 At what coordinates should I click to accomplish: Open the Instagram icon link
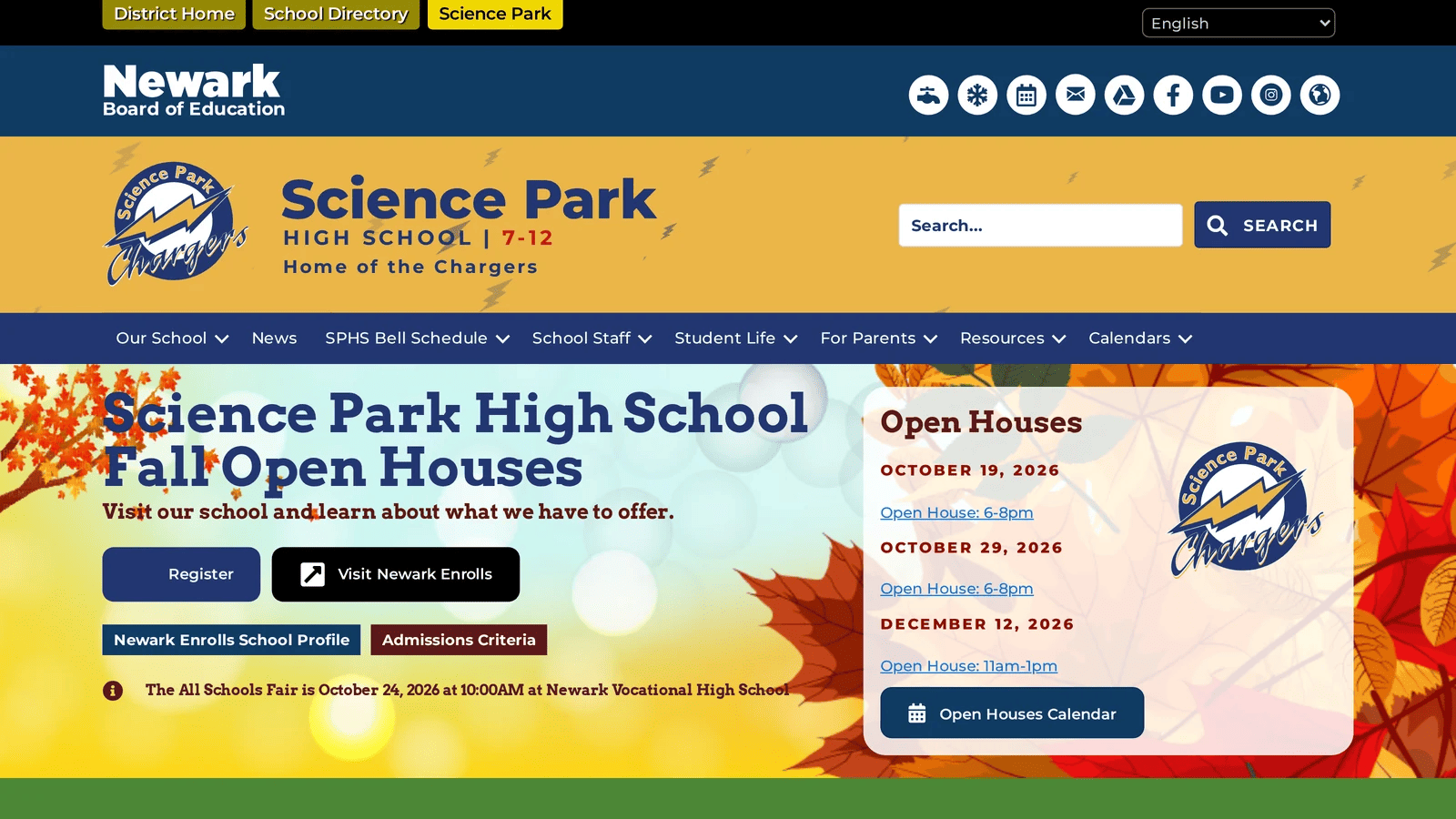pyautogui.click(x=1271, y=95)
